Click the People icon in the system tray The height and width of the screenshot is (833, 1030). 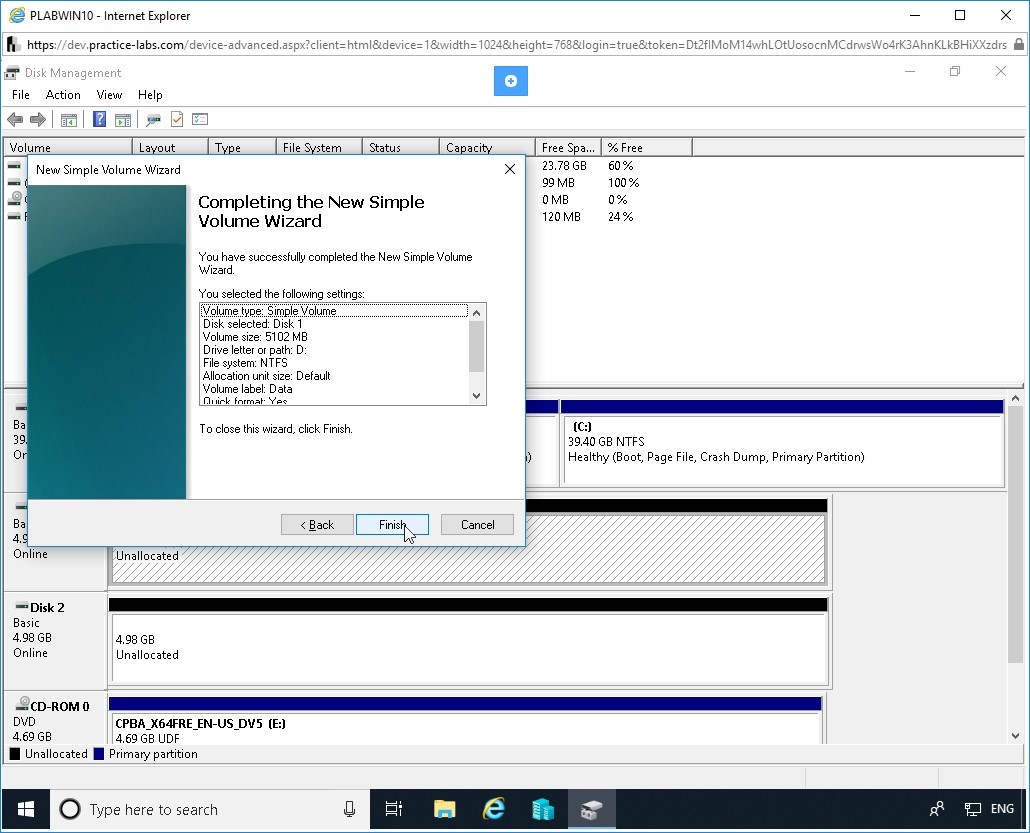(937, 809)
